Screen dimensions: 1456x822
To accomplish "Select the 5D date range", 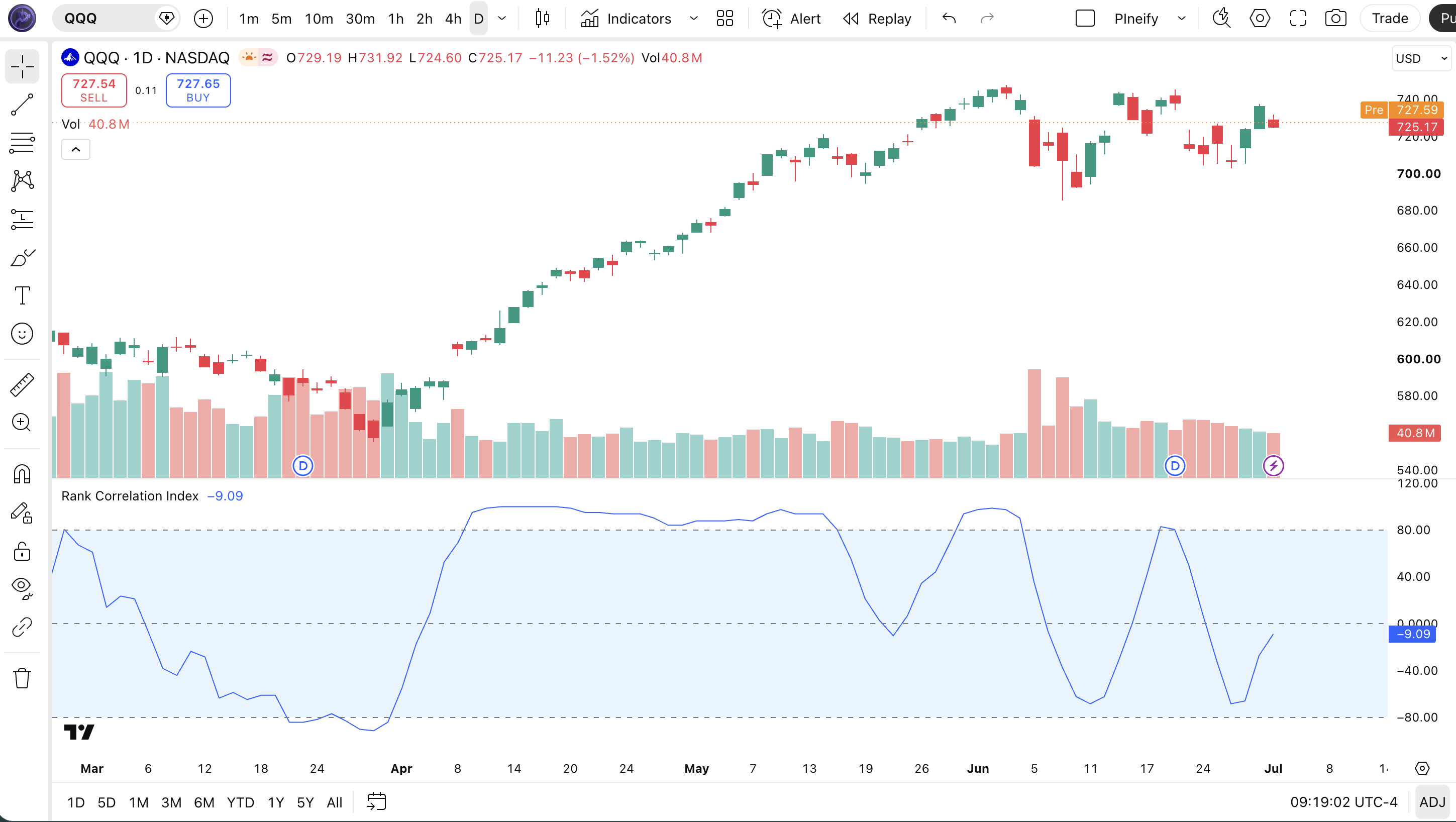I will [107, 802].
